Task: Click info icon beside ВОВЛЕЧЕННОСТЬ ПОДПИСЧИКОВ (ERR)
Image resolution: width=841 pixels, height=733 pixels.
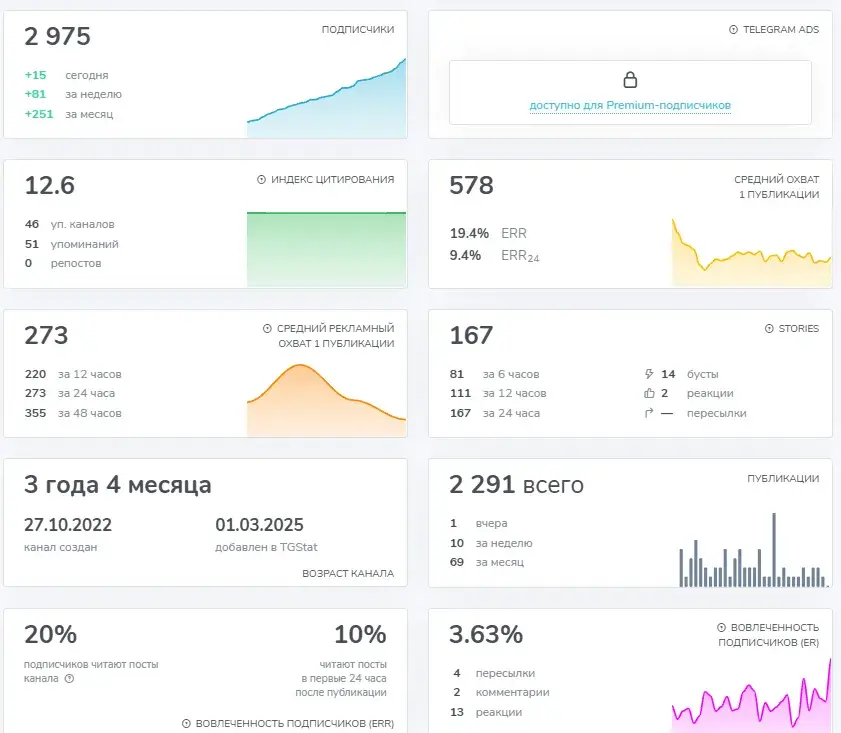Action: tap(186, 723)
